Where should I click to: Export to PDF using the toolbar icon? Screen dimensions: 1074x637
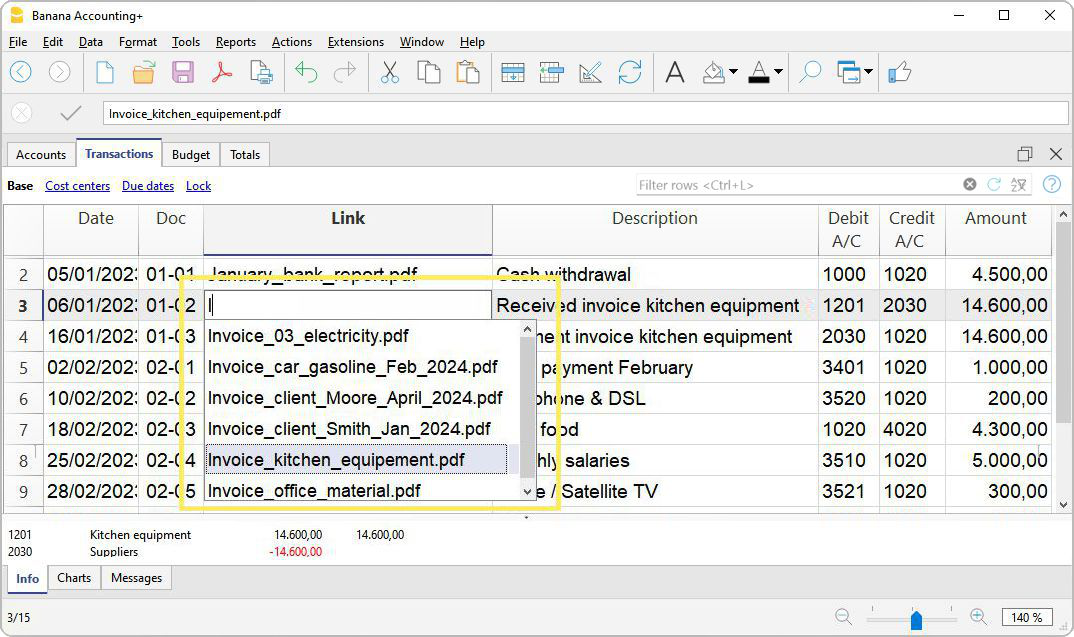(x=221, y=72)
